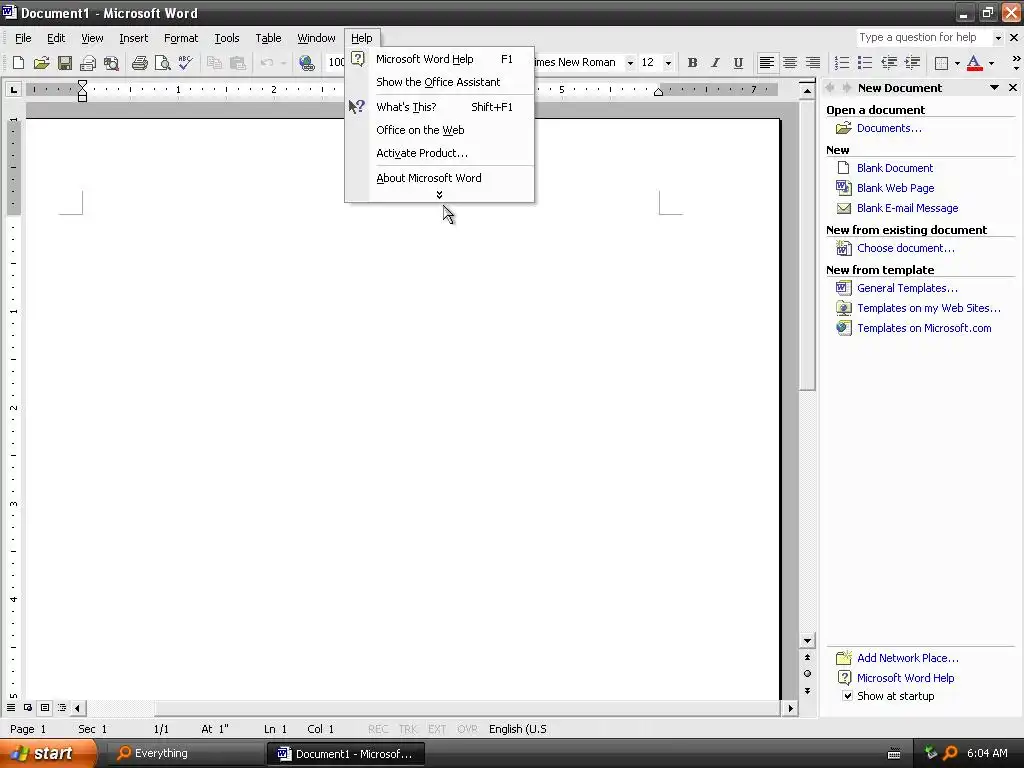This screenshot has height=768, width=1024.
Task: Align text left
Action: click(767, 63)
